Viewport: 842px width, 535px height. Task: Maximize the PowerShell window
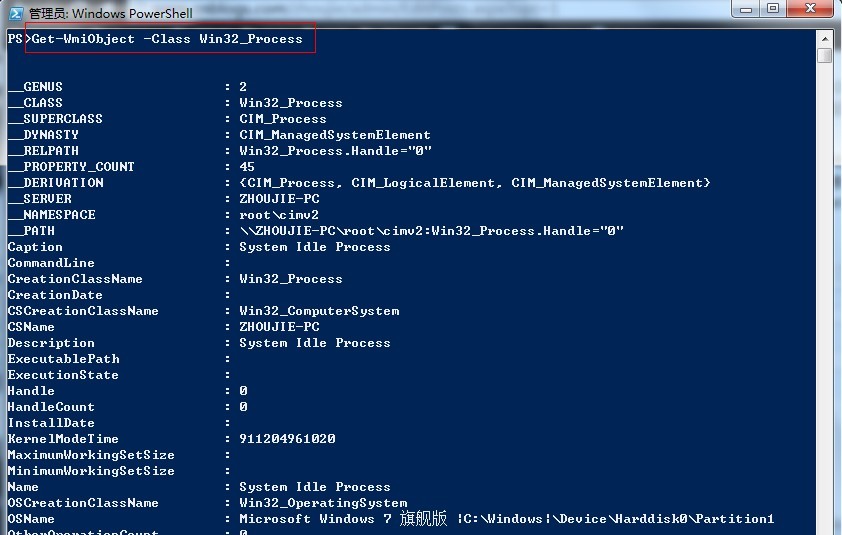pos(773,9)
